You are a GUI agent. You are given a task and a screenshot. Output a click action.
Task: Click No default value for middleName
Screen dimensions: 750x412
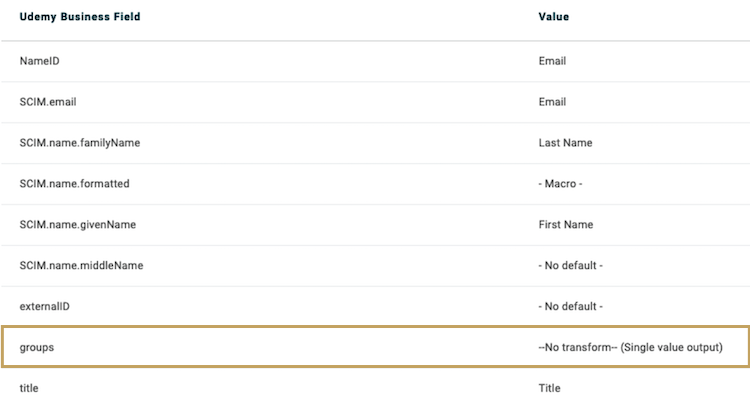click(x=570, y=265)
